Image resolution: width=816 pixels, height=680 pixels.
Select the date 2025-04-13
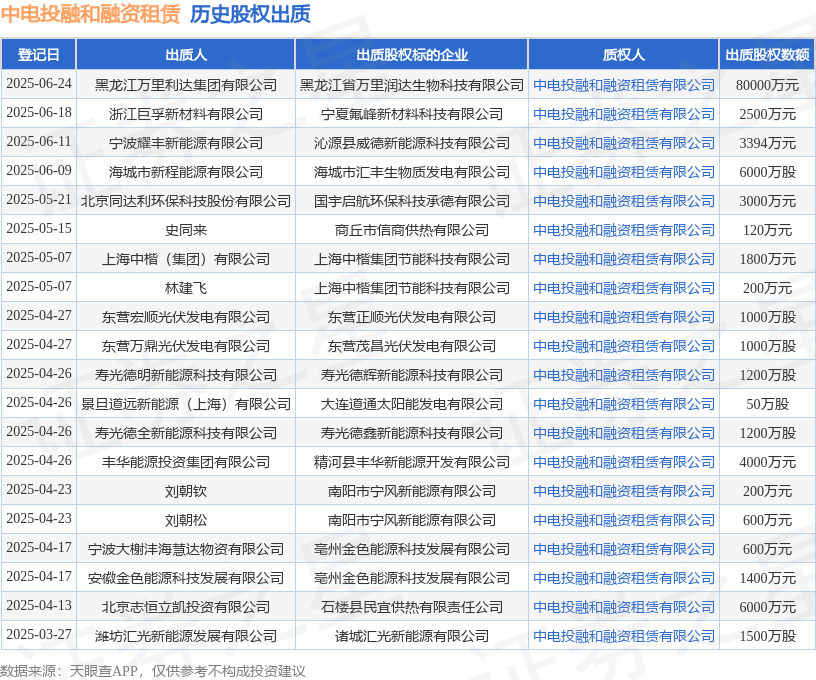39,606
